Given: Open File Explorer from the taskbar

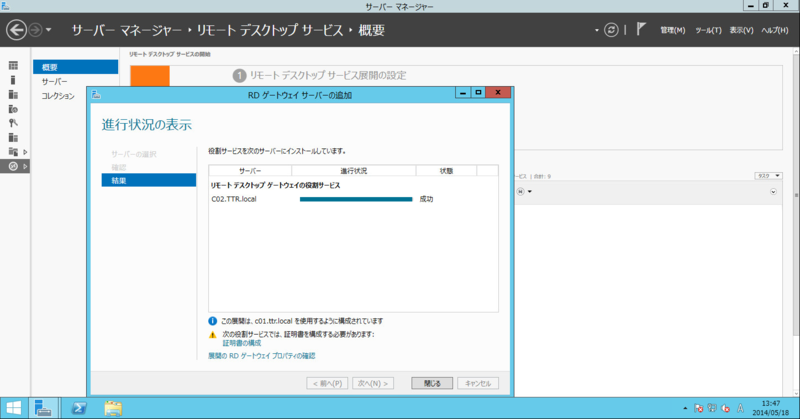Looking at the screenshot, I should pyautogui.click(x=113, y=408).
